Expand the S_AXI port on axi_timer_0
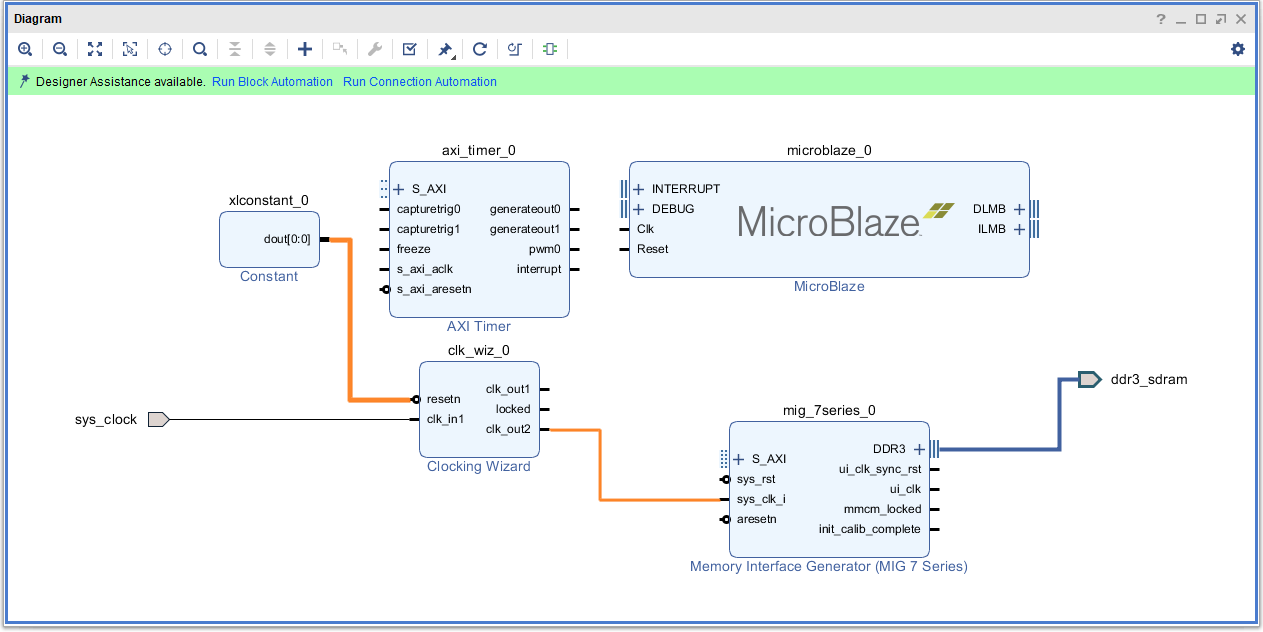The width and height of the screenshot is (1263, 632). [398, 189]
